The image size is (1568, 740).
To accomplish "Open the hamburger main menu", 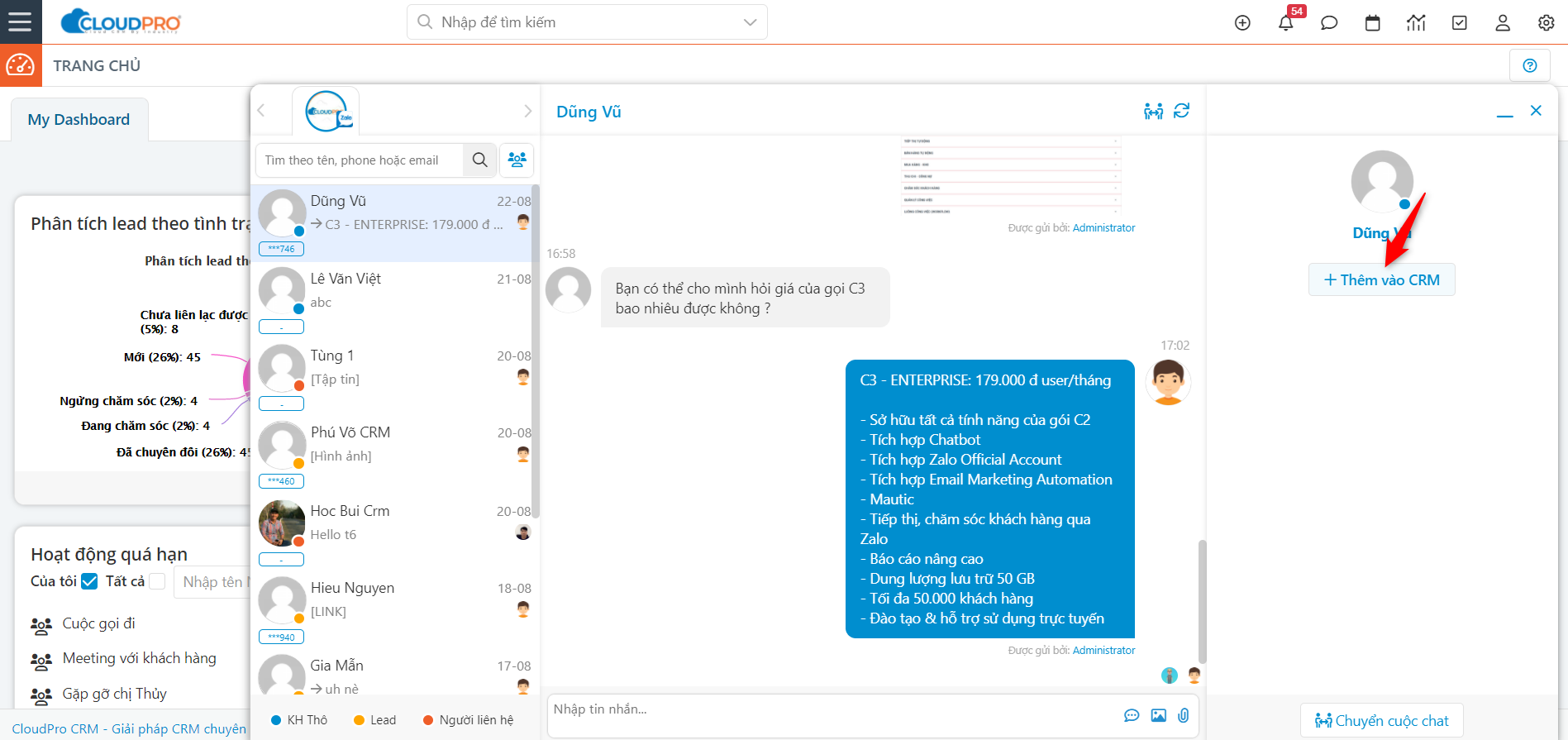I will (x=20, y=21).
